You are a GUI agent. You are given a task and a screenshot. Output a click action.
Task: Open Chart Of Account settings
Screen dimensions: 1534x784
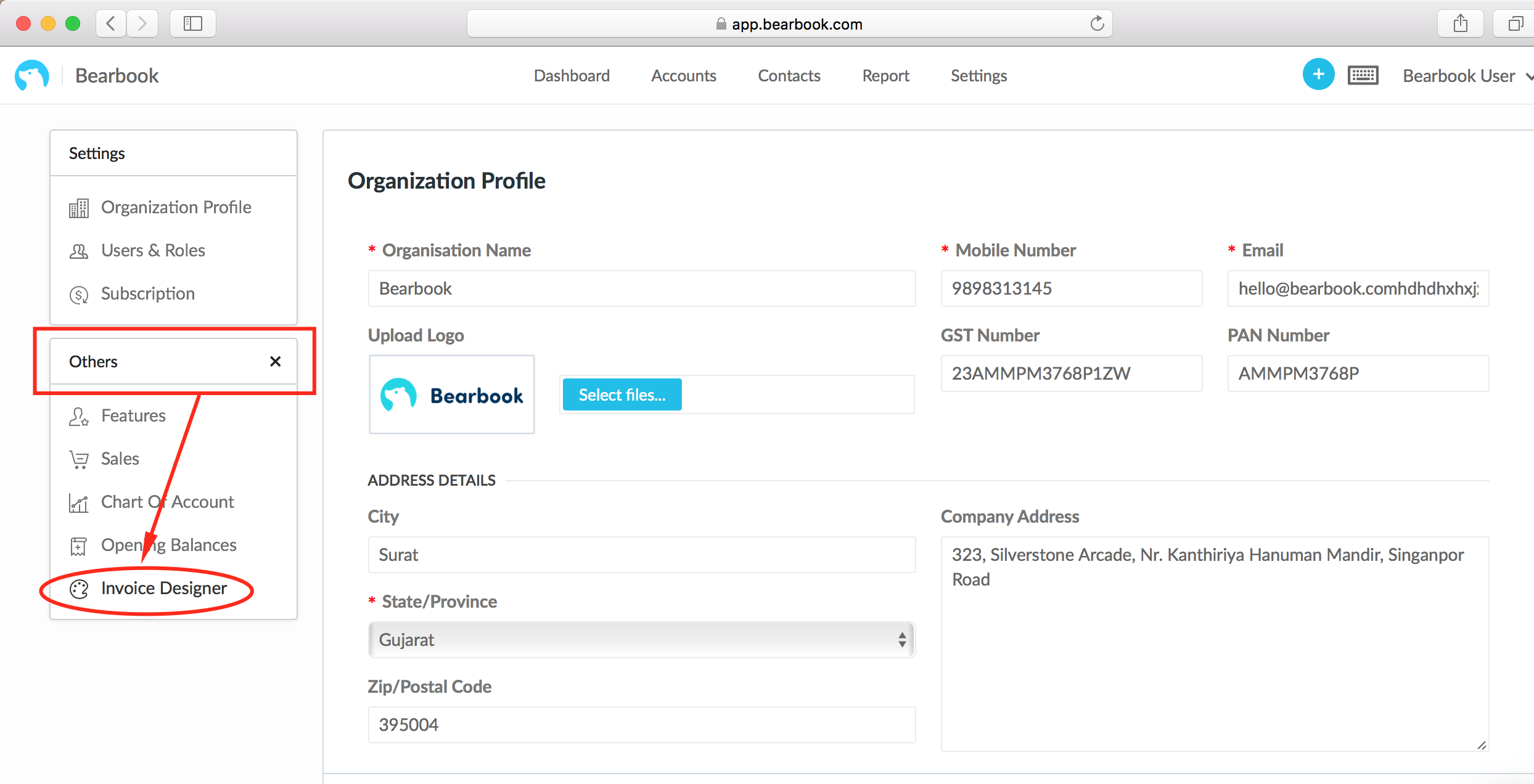(x=167, y=502)
